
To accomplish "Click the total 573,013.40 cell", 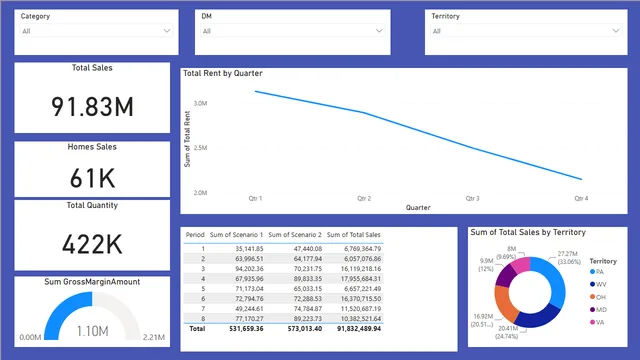I will point(305,329).
